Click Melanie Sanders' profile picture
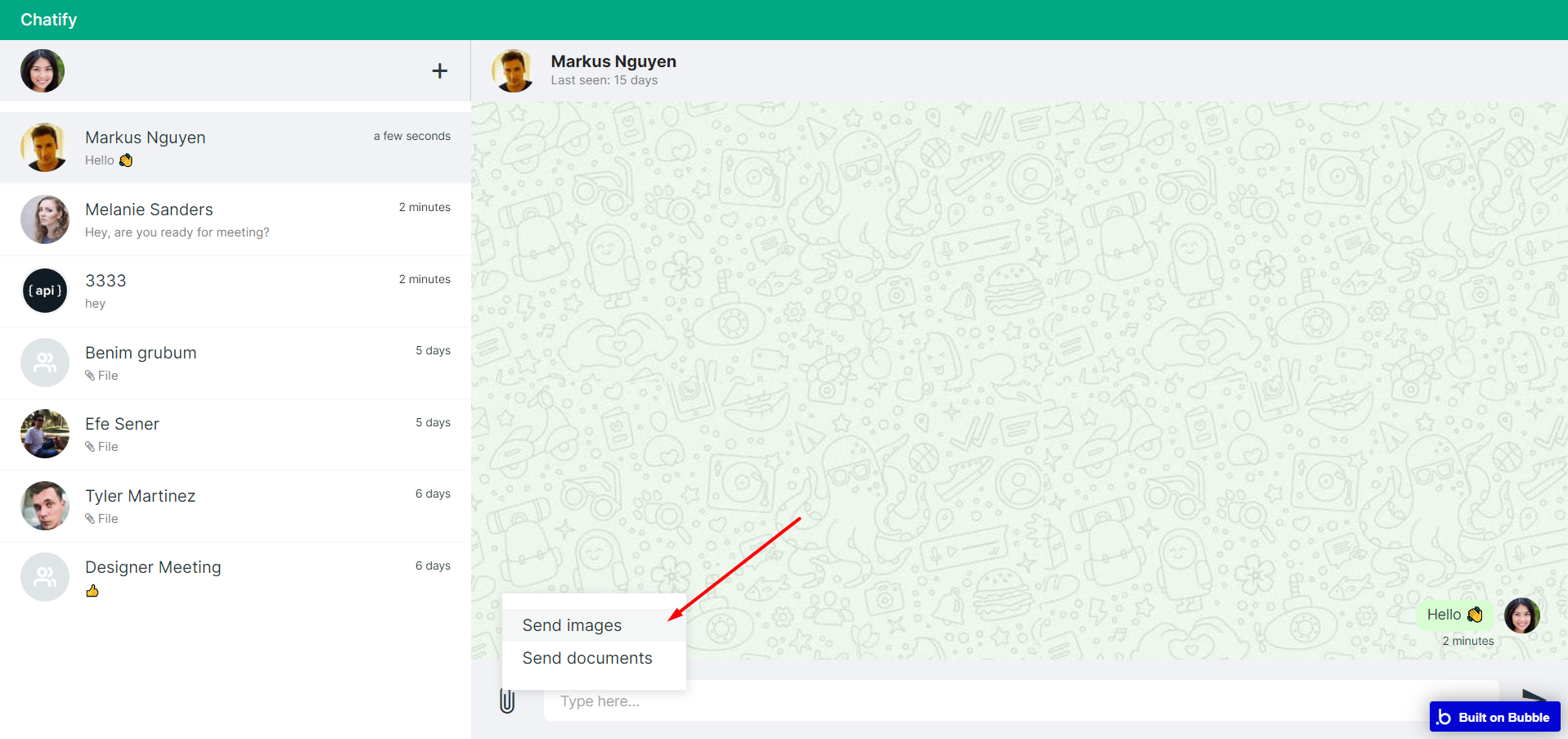Image resolution: width=1568 pixels, height=739 pixels. pos(44,219)
